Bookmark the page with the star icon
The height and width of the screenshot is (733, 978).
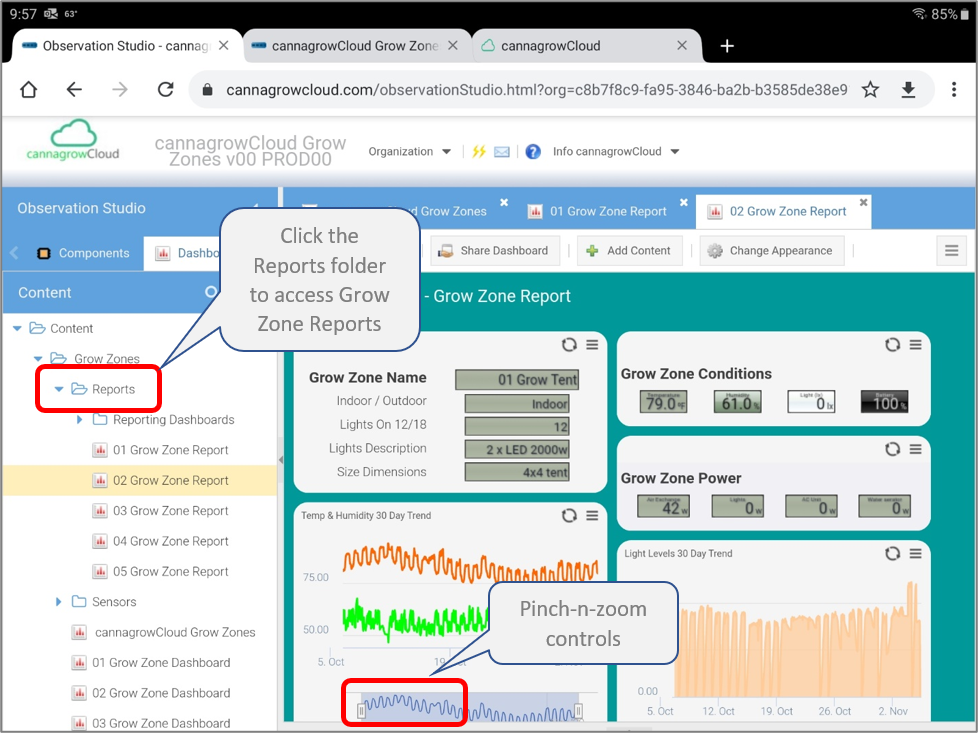[x=870, y=90]
